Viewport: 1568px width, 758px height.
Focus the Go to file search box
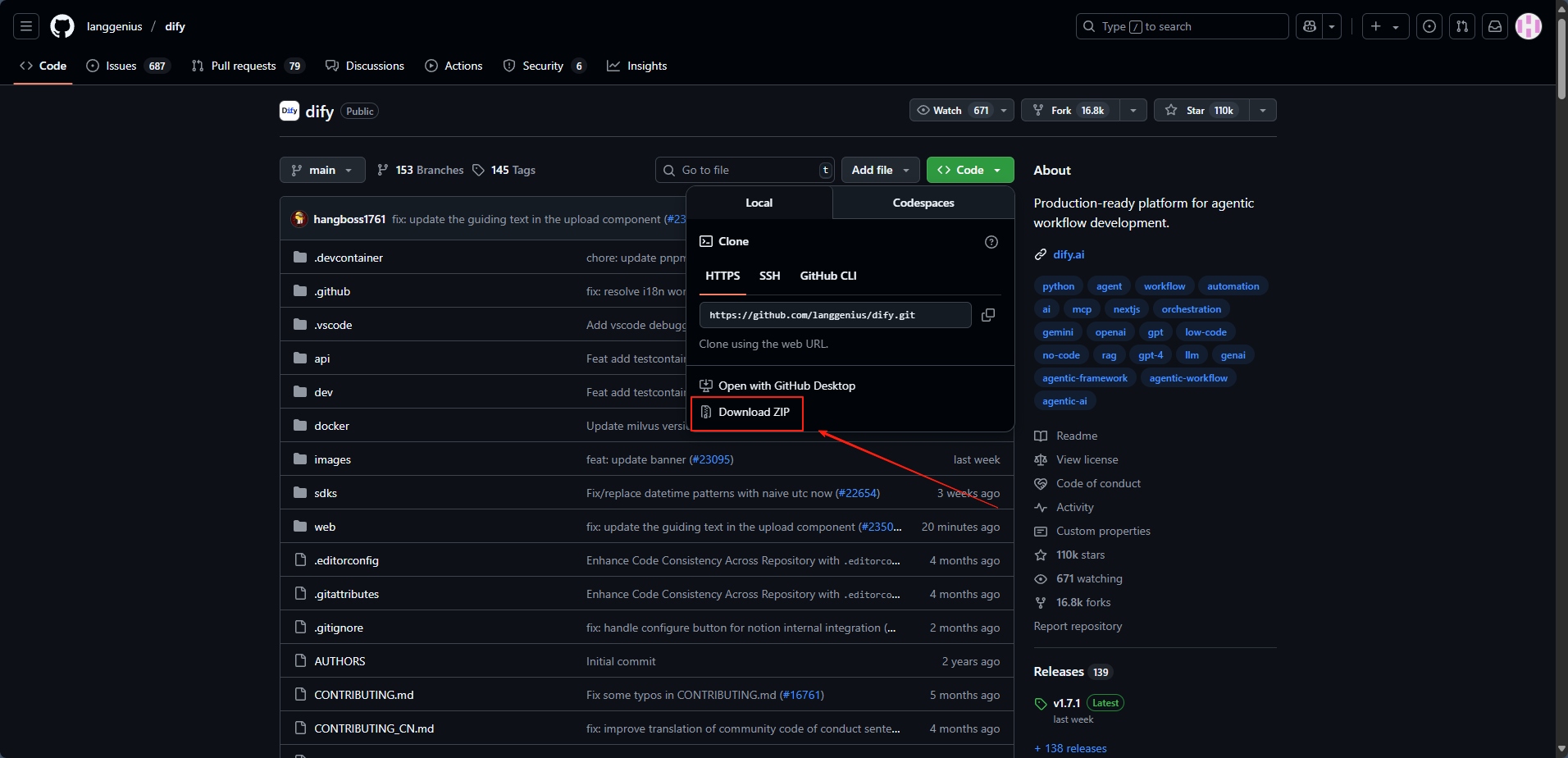click(x=745, y=170)
